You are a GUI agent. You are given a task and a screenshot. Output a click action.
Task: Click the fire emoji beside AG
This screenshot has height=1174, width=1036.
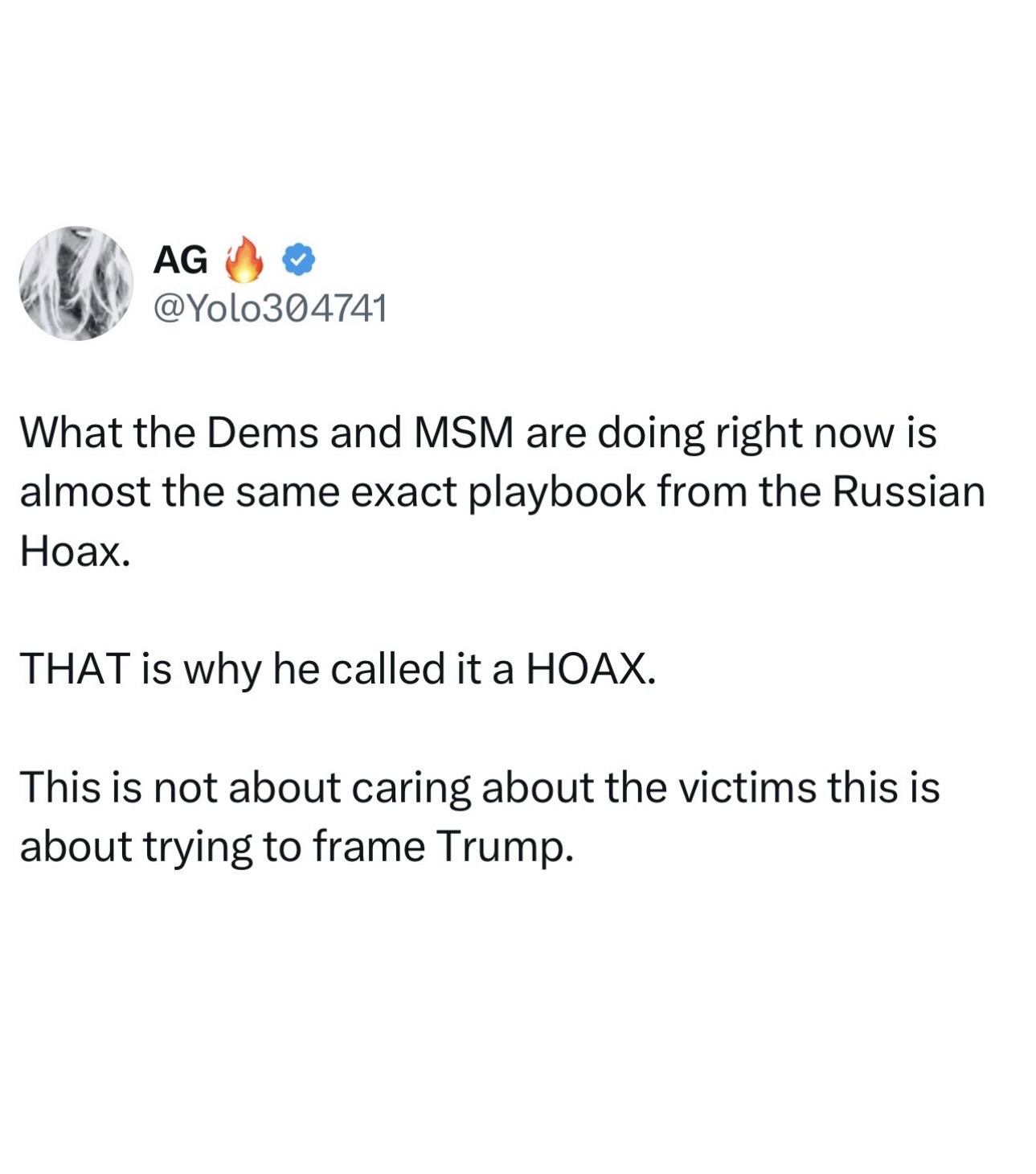point(244,260)
